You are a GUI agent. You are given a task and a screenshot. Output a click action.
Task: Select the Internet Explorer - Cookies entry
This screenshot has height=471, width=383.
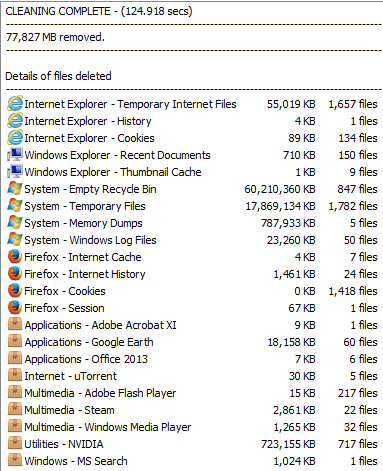click(x=192, y=138)
